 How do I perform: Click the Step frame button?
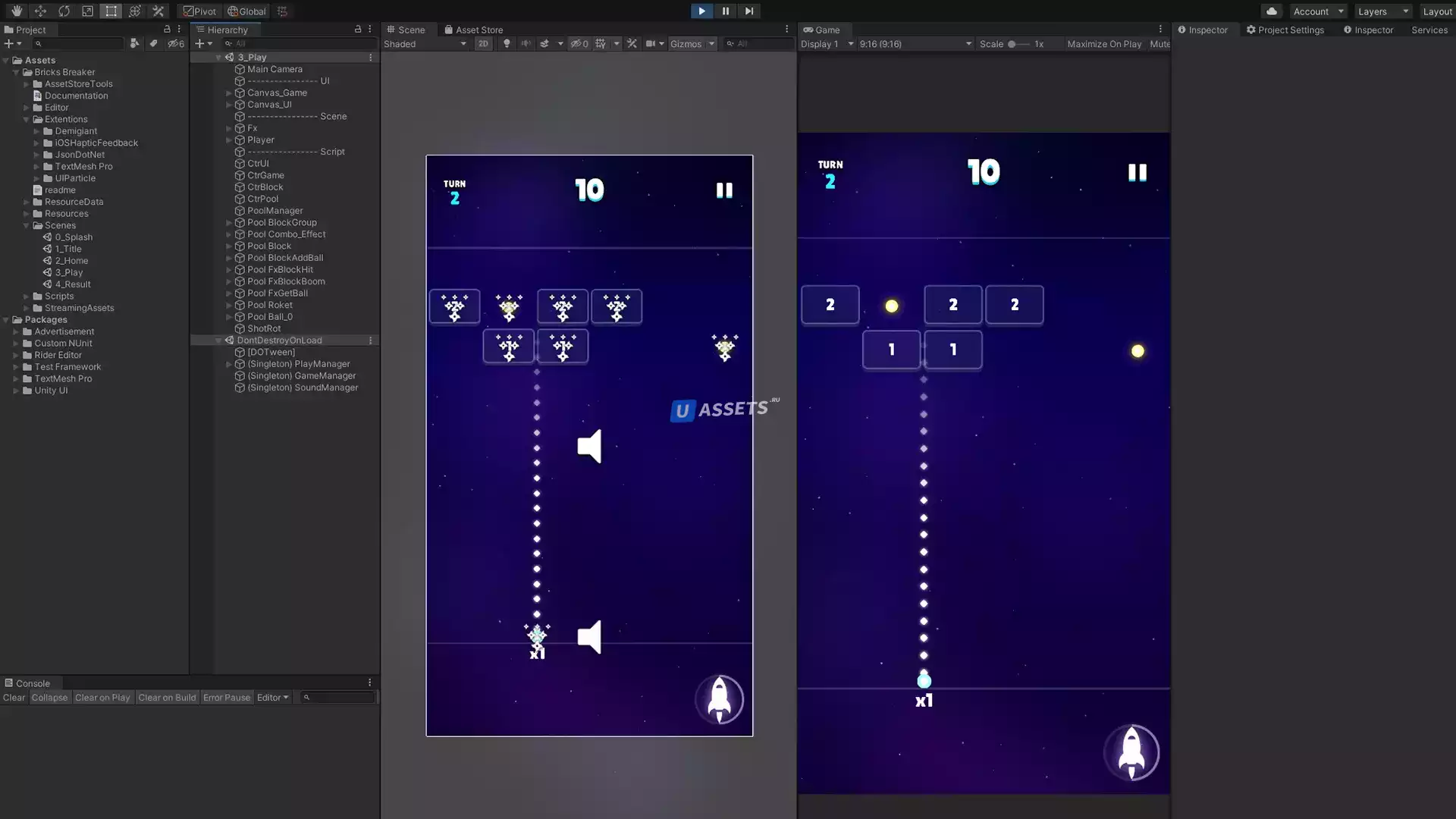(x=748, y=11)
